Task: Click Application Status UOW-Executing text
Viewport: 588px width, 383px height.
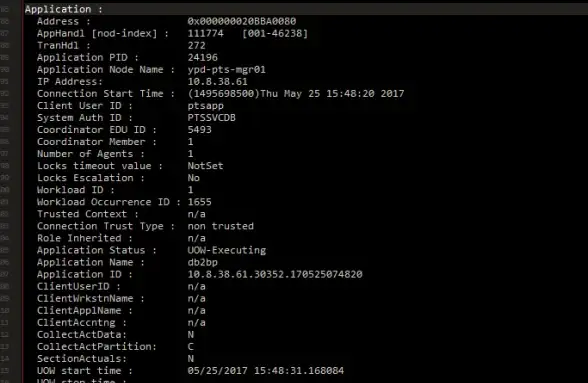Action: click(226, 250)
